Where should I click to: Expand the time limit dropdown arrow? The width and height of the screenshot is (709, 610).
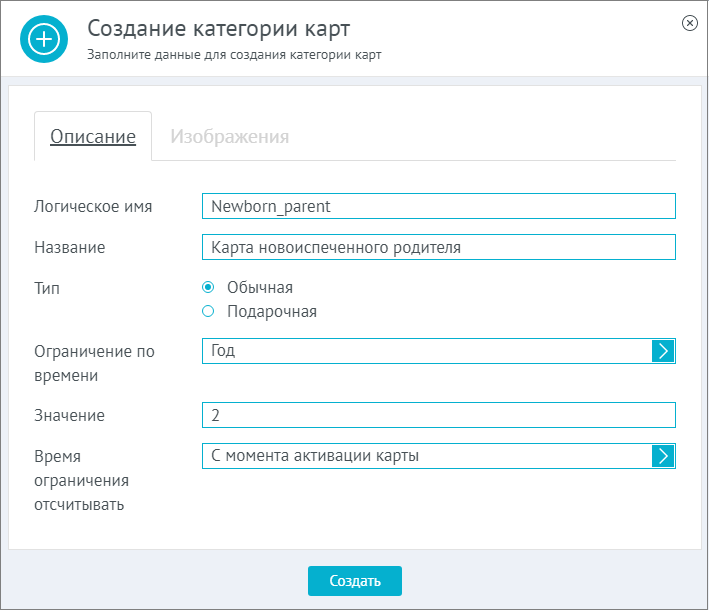[663, 351]
